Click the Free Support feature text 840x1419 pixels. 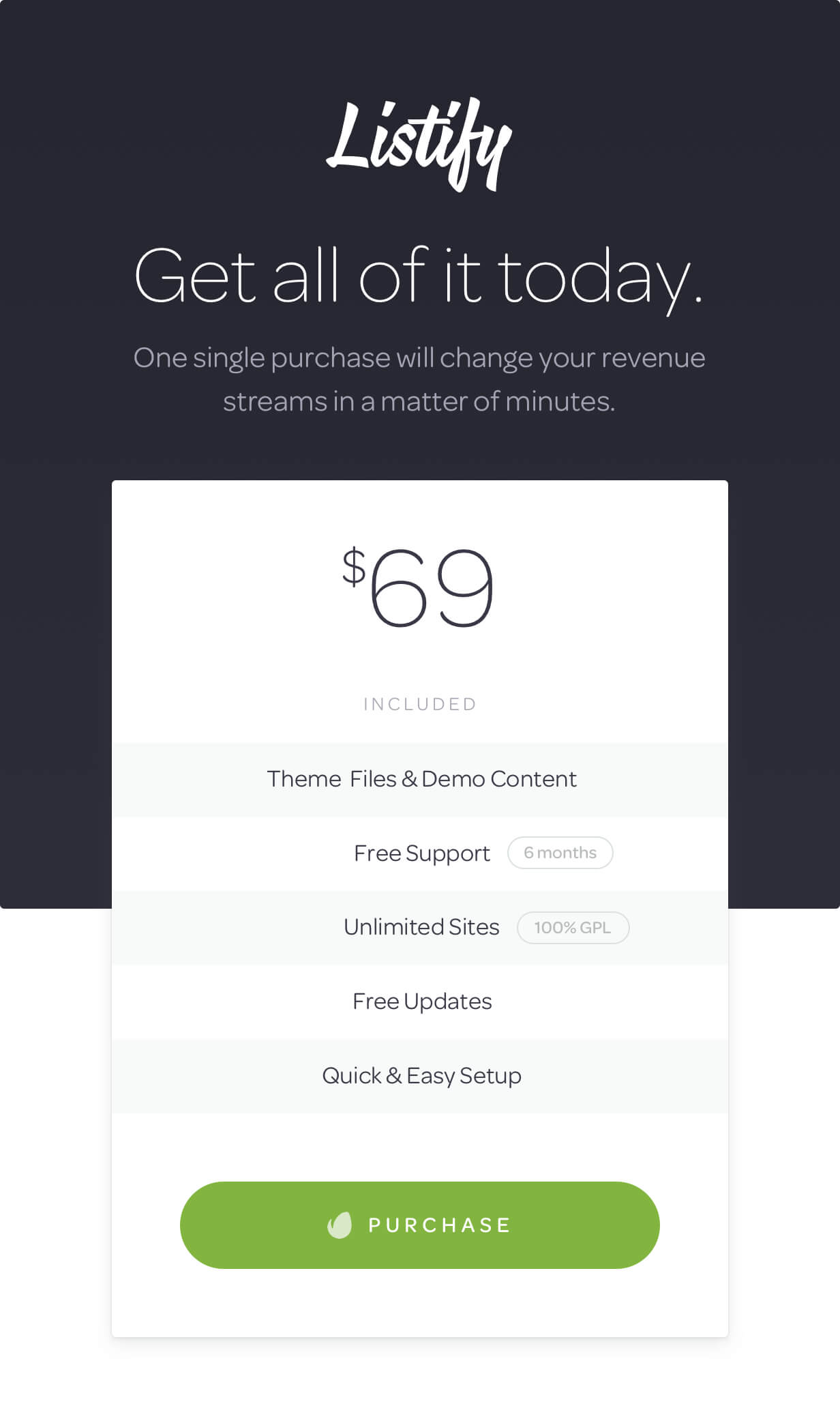421,853
